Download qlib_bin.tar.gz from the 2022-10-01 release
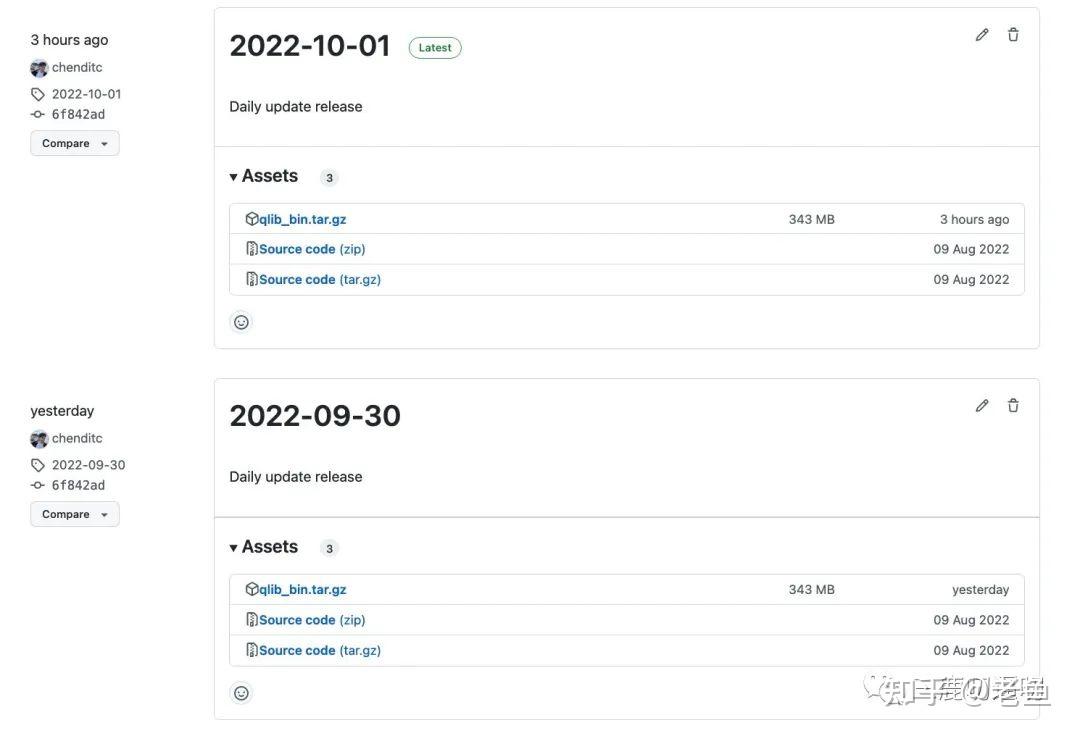 point(302,219)
